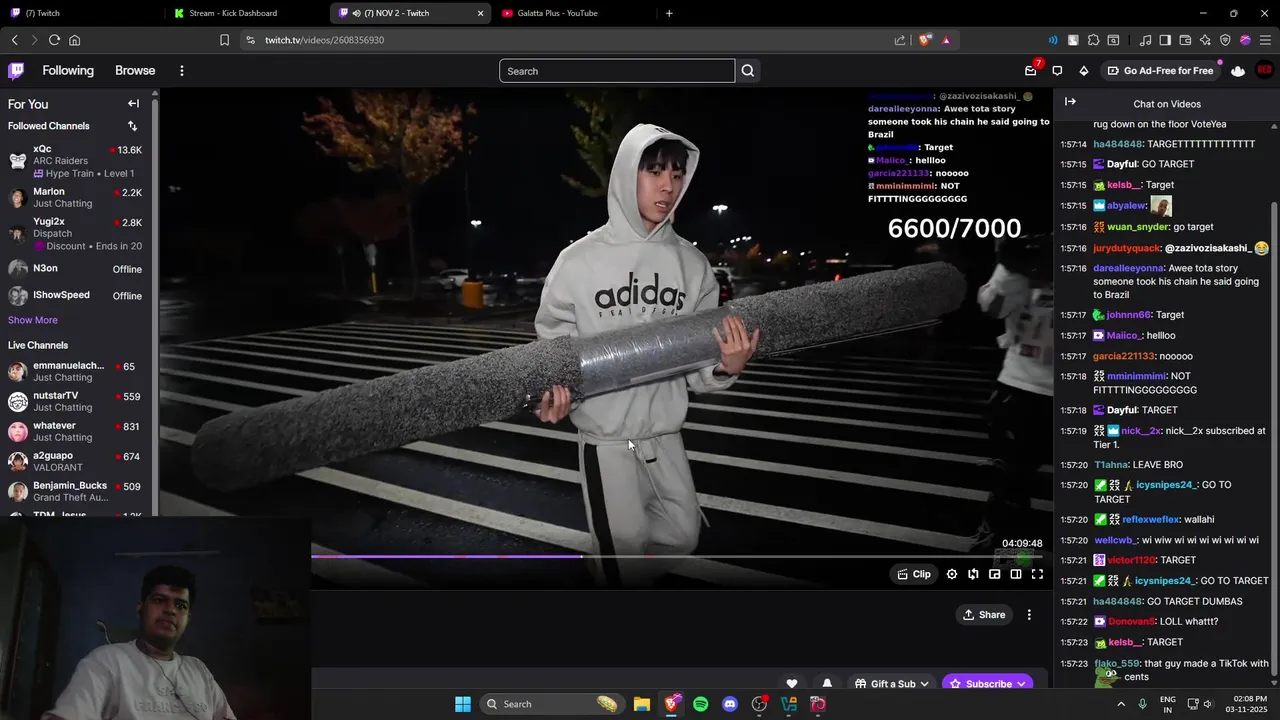Open Spotify from the taskbar
This screenshot has width=1280, height=720.
tap(701, 704)
